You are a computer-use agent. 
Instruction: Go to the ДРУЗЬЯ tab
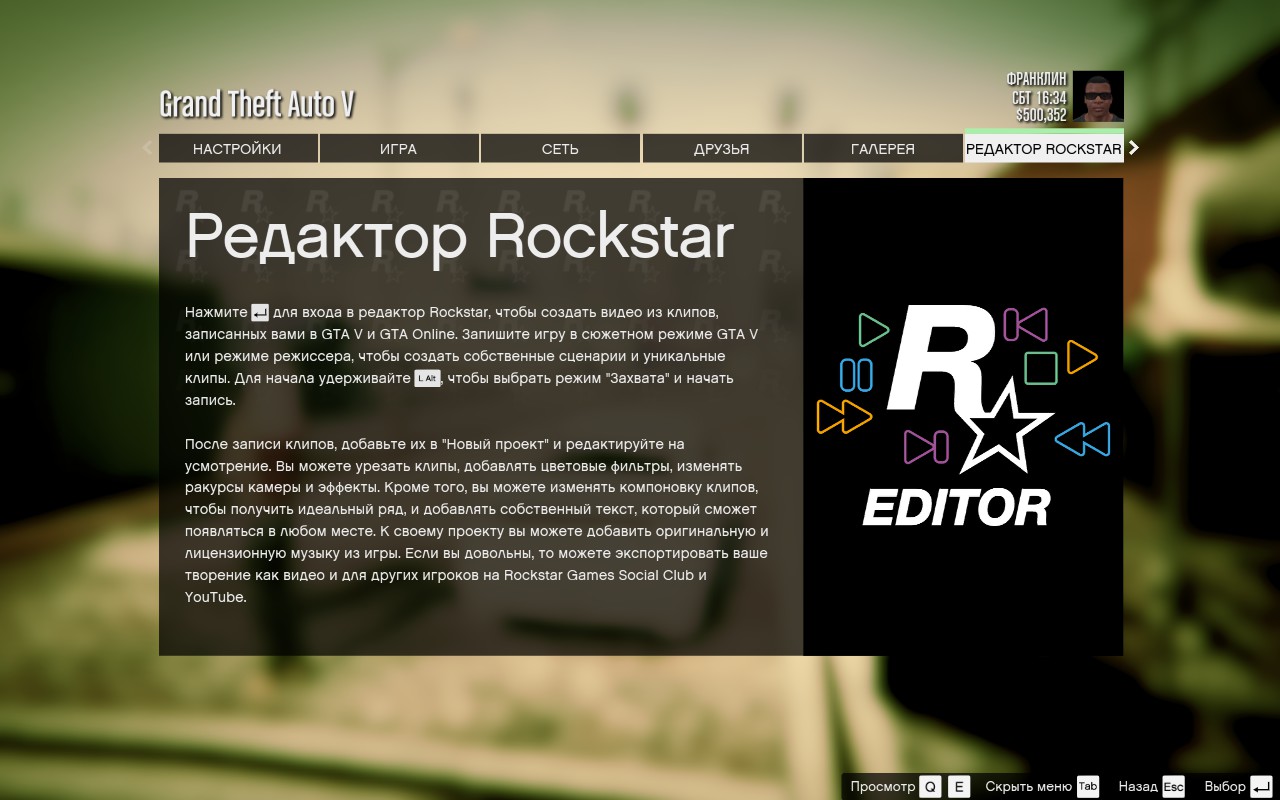click(722, 149)
